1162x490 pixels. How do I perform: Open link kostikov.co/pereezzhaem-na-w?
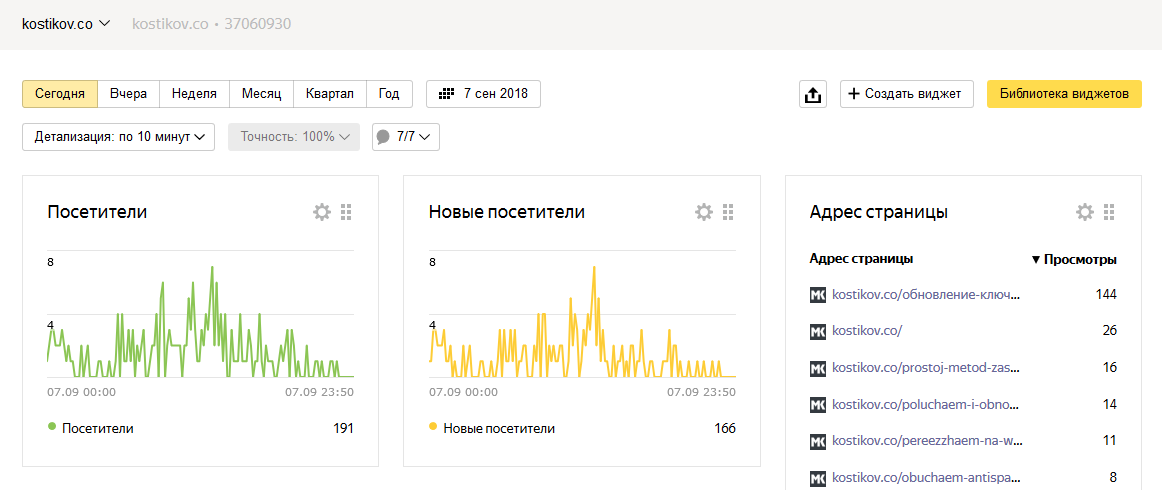click(x=926, y=441)
